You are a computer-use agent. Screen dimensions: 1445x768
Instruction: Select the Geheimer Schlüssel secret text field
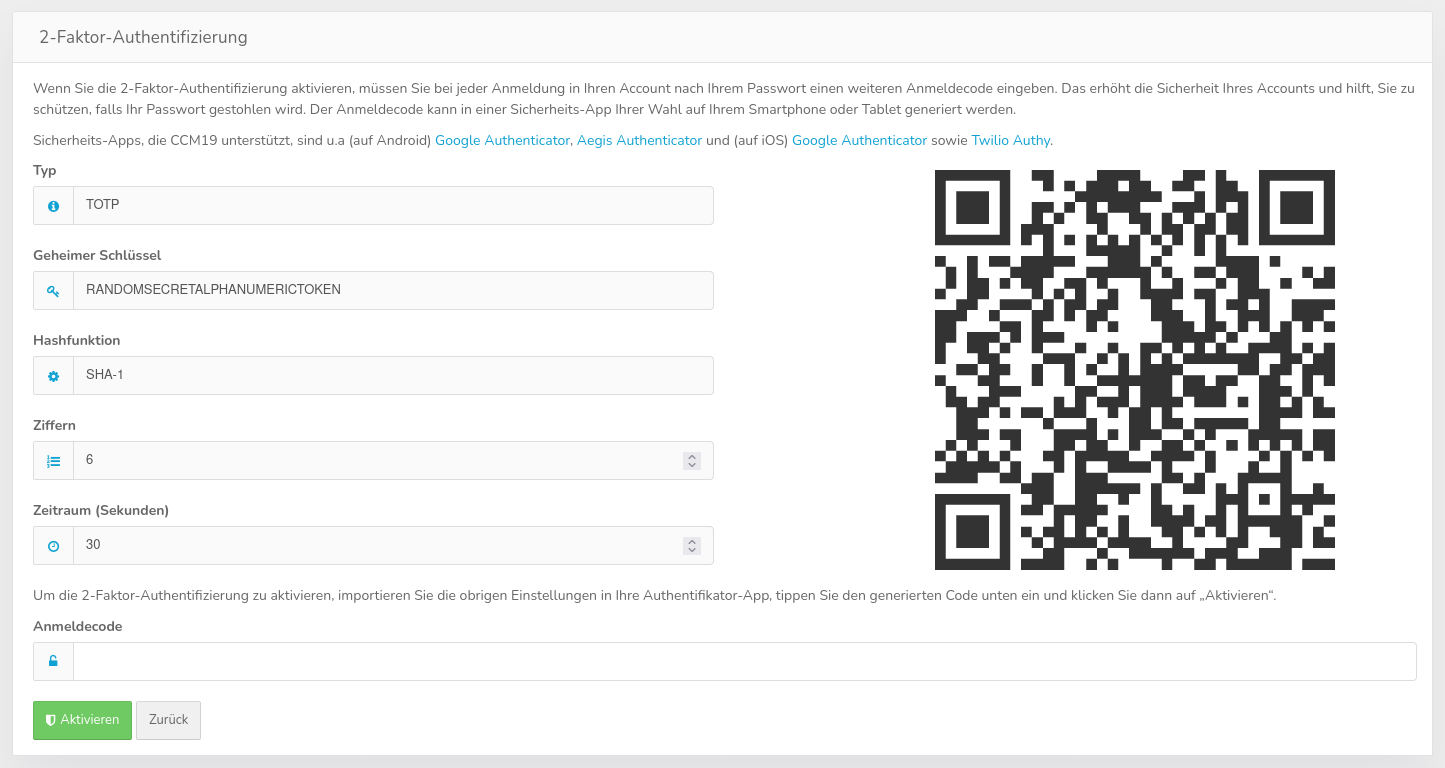pyautogui.click(x=393, y=290)
